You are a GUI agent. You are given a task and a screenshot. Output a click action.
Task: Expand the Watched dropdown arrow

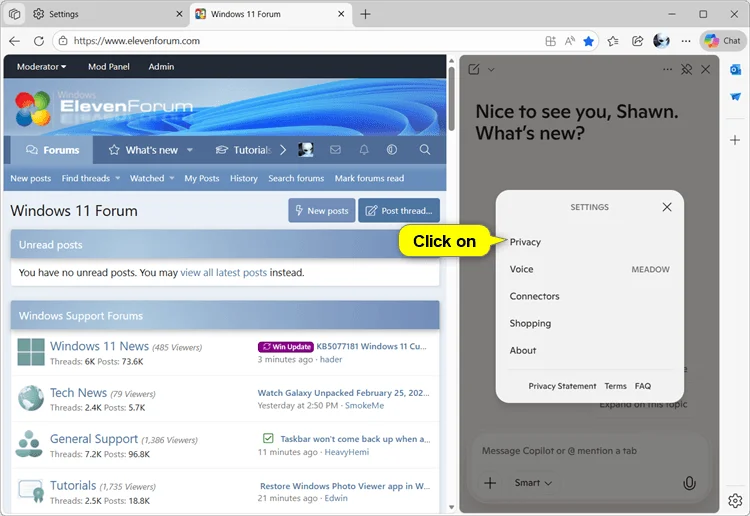pos(172,178)
